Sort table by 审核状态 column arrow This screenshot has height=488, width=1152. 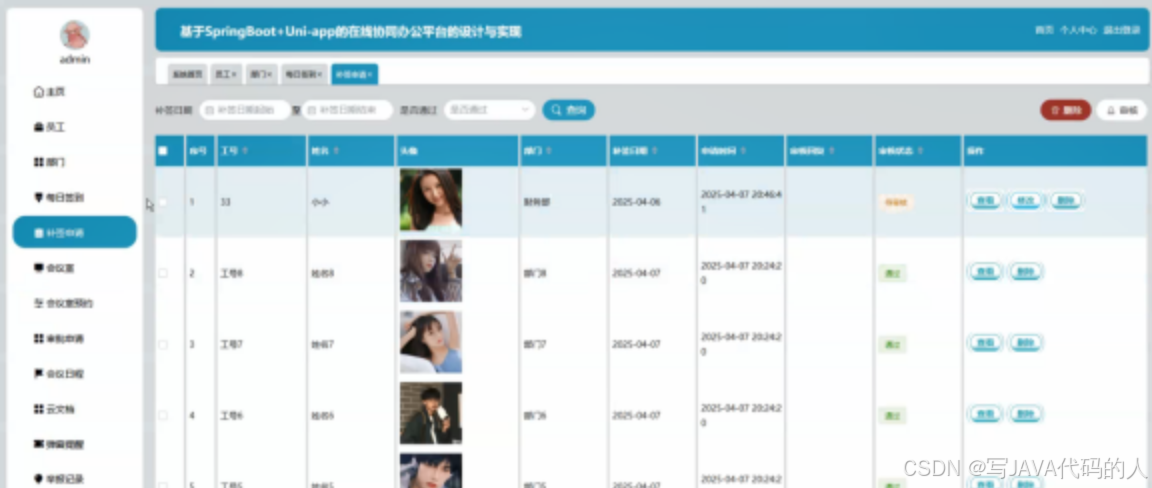pos(919,151)
